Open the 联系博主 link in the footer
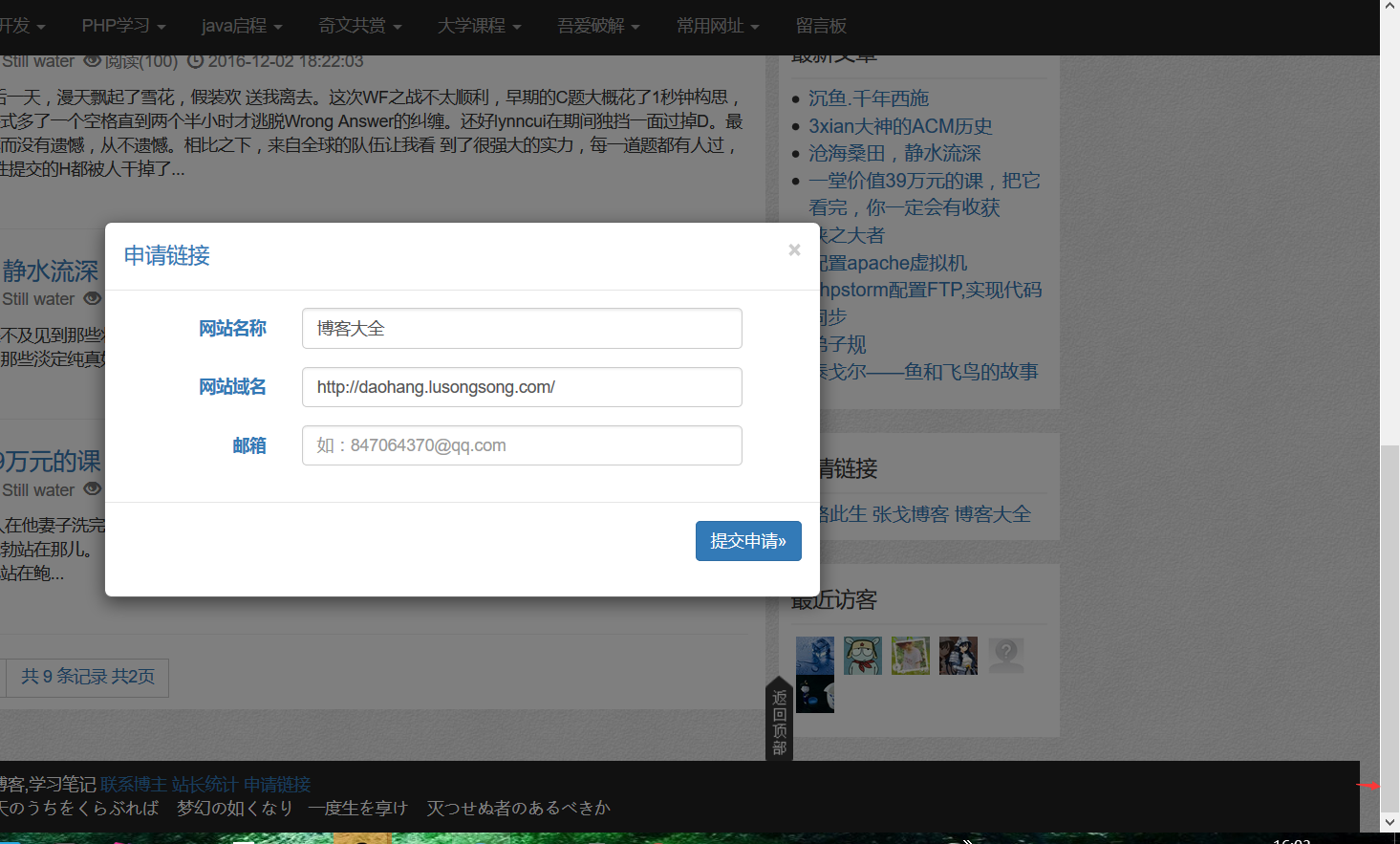 coord(134,784)
